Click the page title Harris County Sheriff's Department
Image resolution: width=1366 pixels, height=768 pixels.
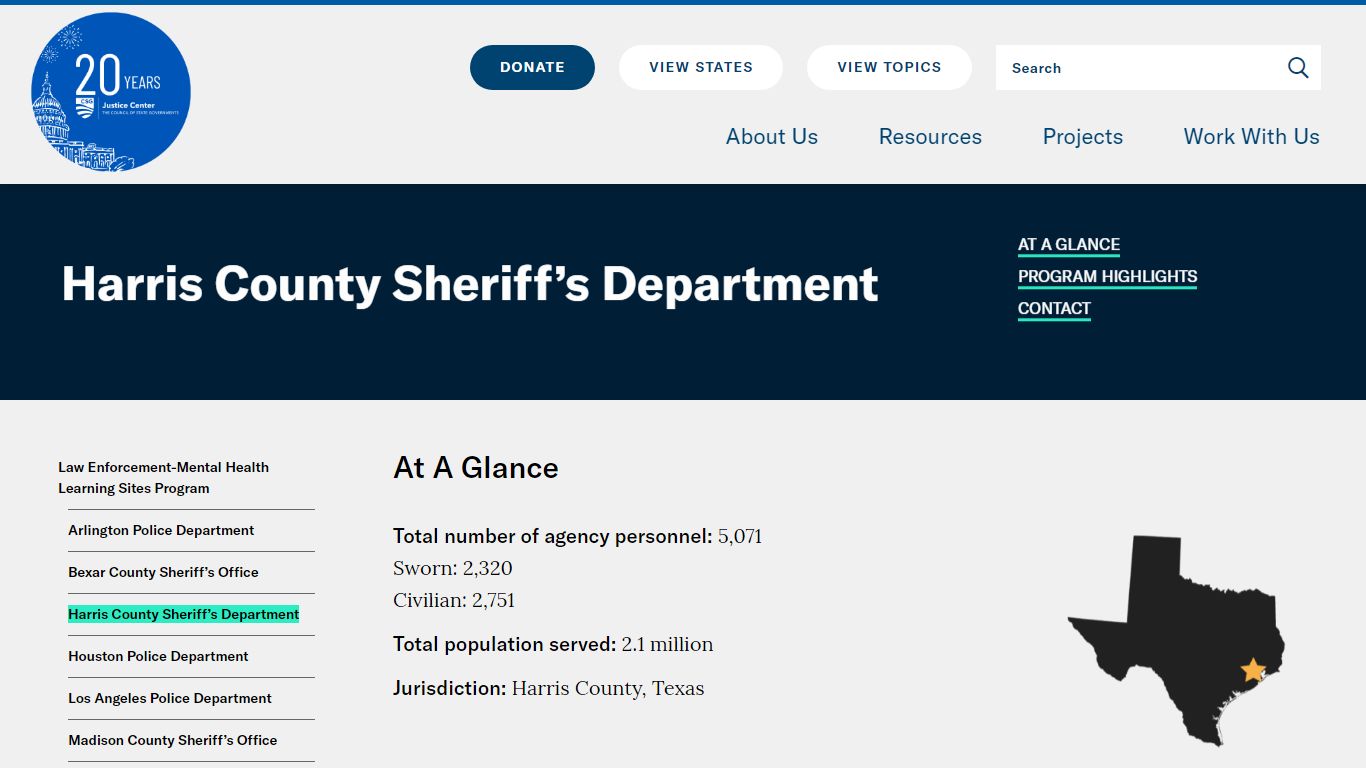coord(470,284)
